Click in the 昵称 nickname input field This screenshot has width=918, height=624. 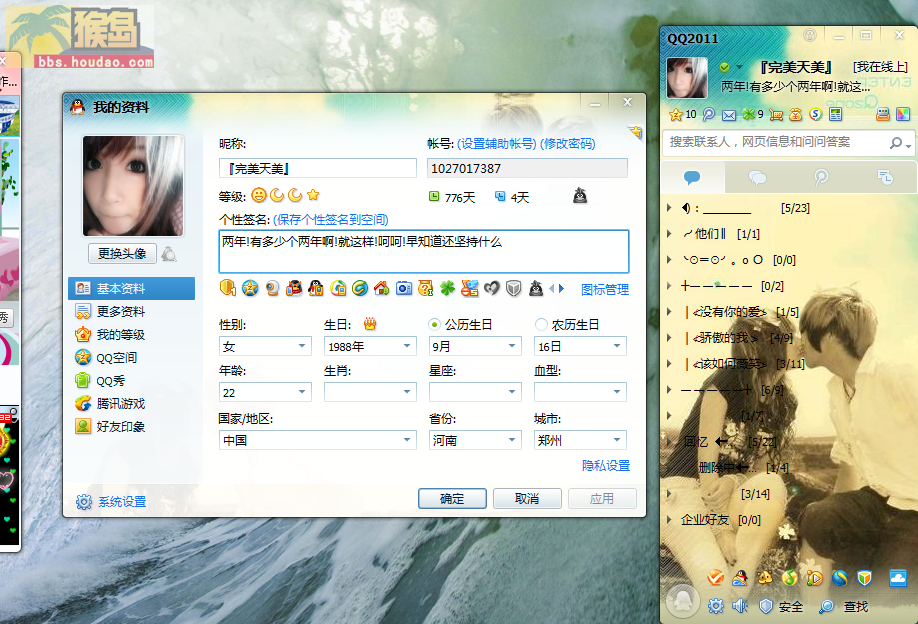point(318,169)
